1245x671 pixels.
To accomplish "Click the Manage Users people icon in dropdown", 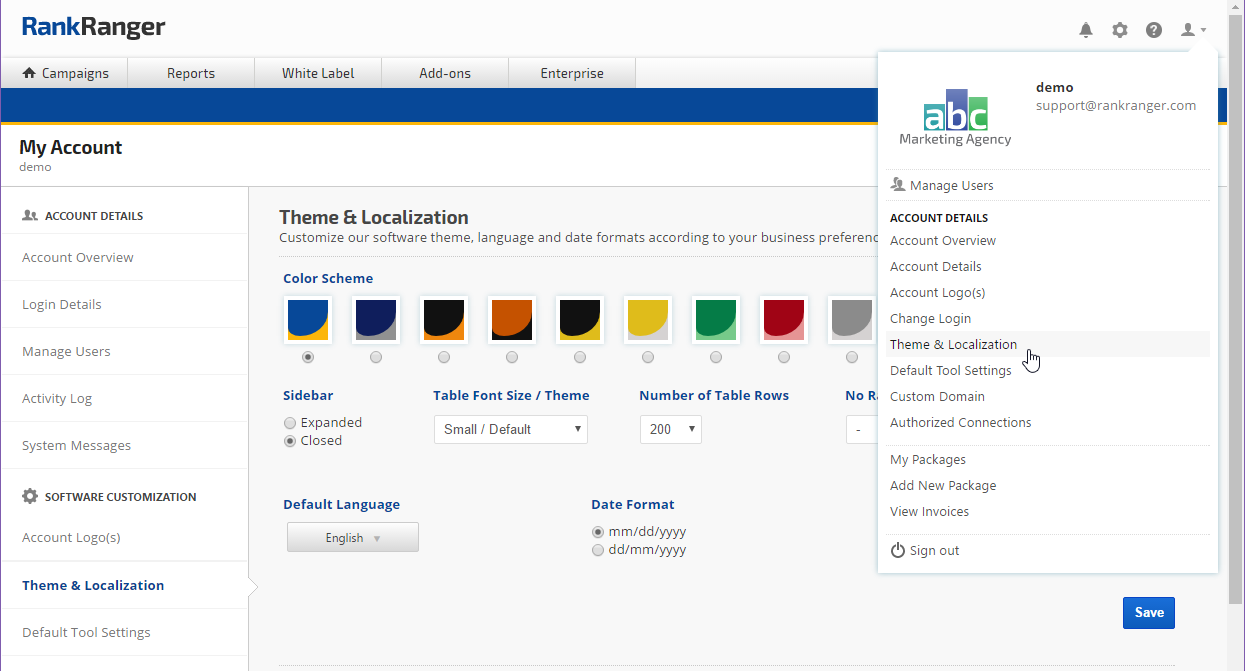I will click(x=897, y=185).
